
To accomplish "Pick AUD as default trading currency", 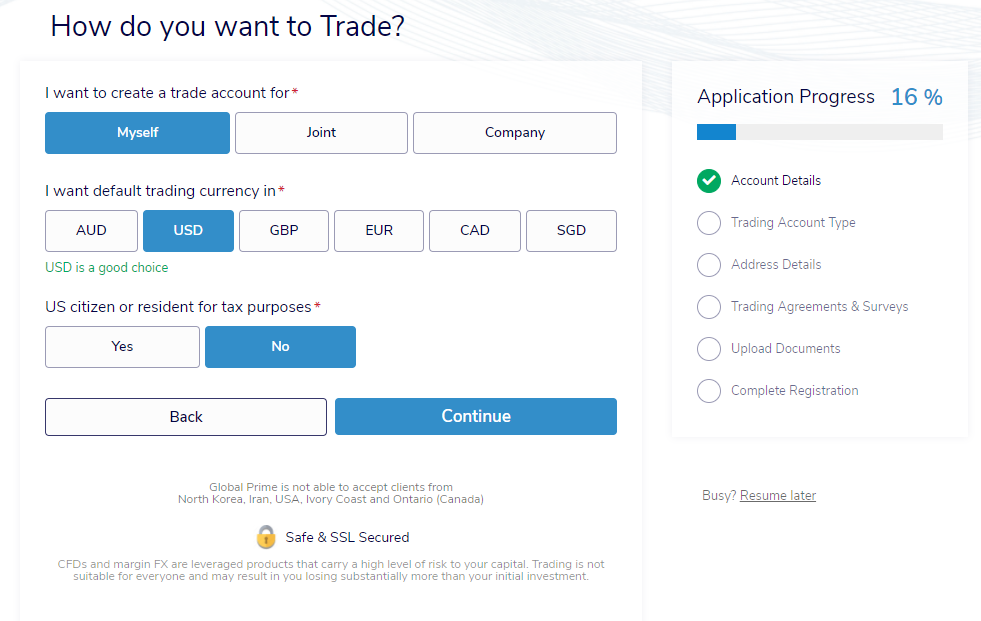I will (91, 231).
